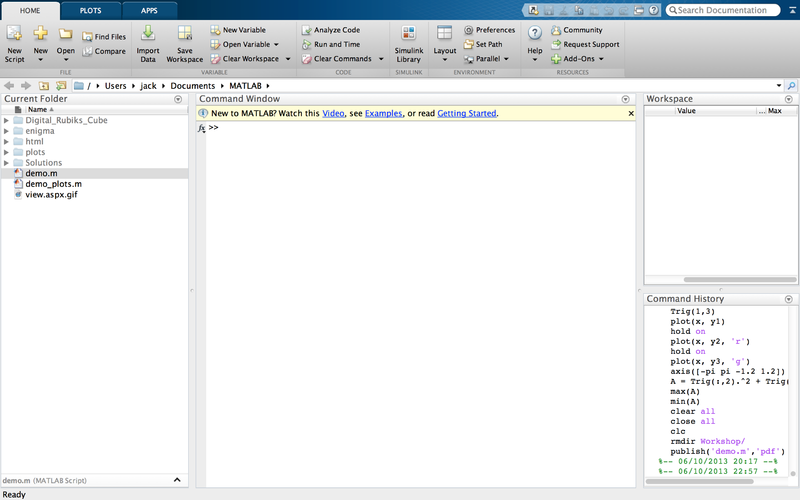Expand the enigma folder

[6, 131]
